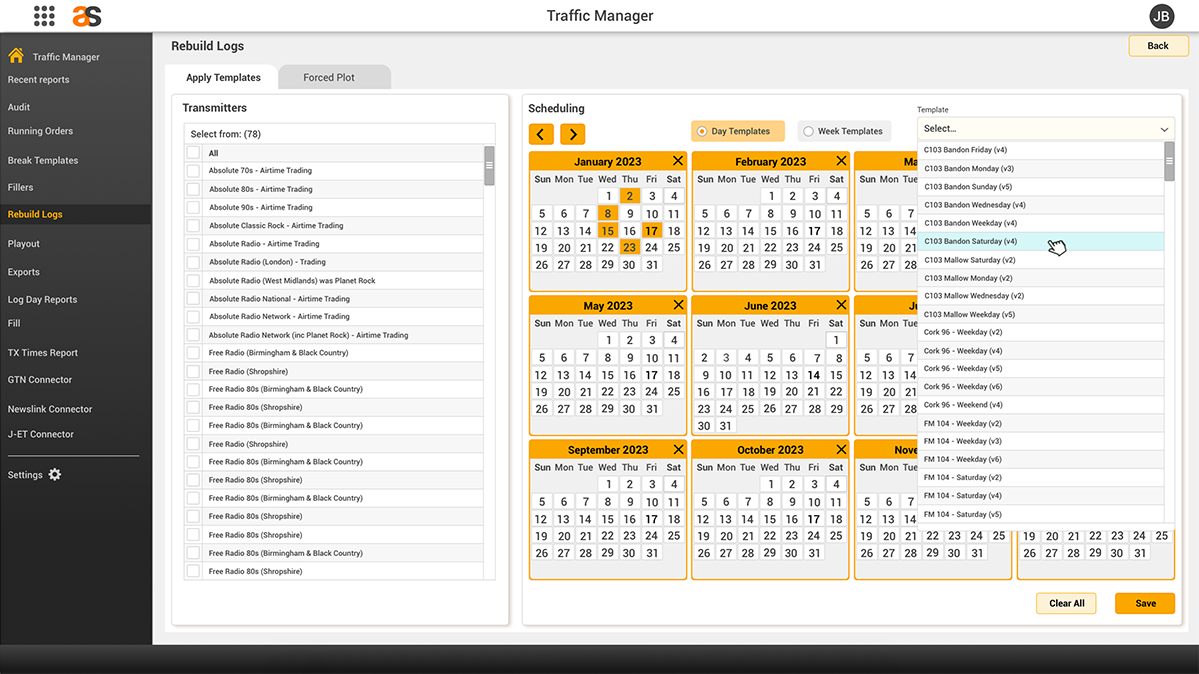This screenshot has height=674, width=1199.
Task: Tick Absolute Radio National checkbox
Action: coord(193,298)
